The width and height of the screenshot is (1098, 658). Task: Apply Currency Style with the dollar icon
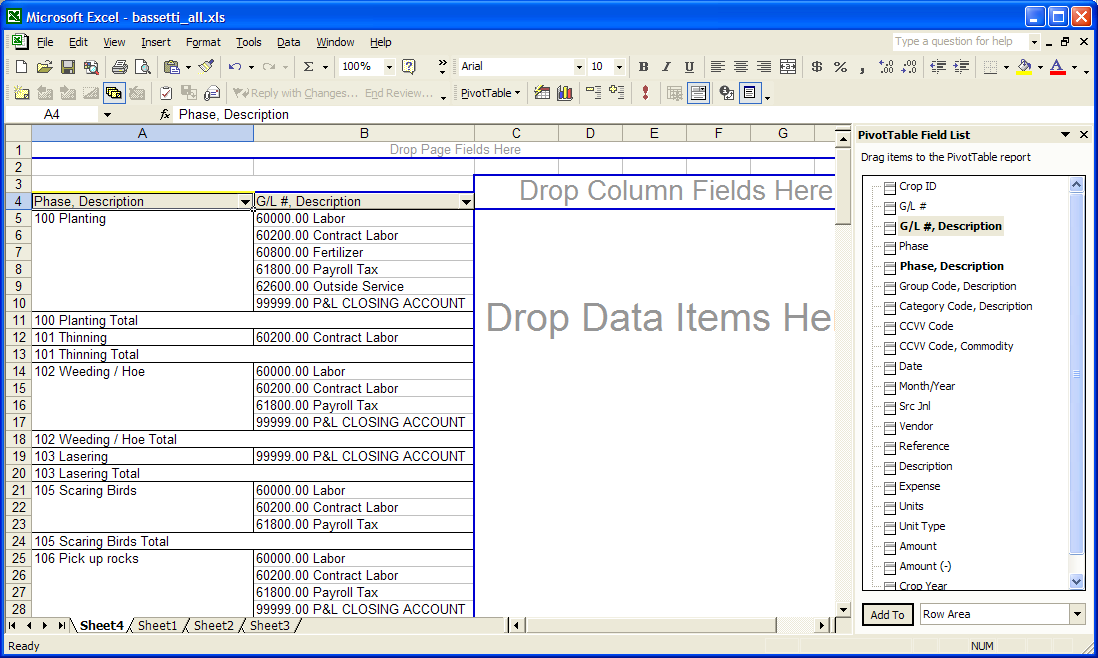click(x=817, y=67)
